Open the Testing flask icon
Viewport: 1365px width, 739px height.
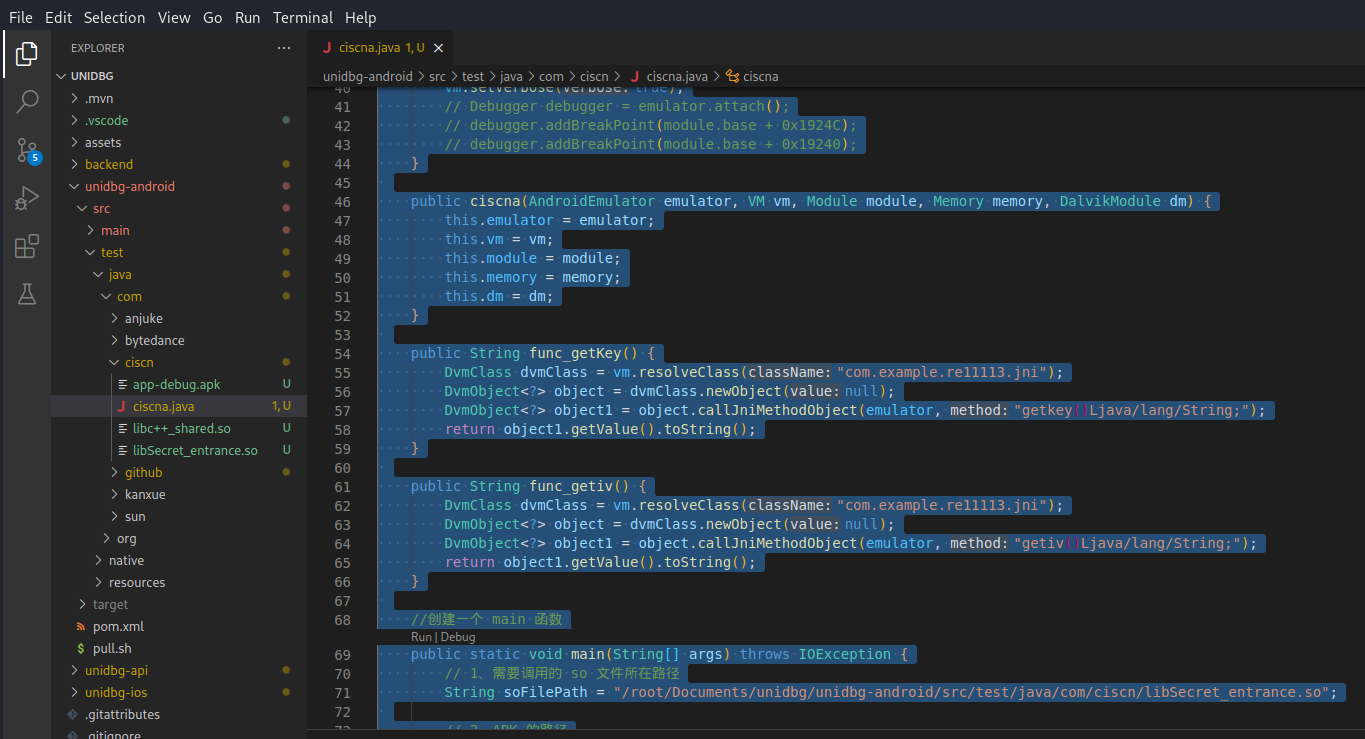point(26,294)
